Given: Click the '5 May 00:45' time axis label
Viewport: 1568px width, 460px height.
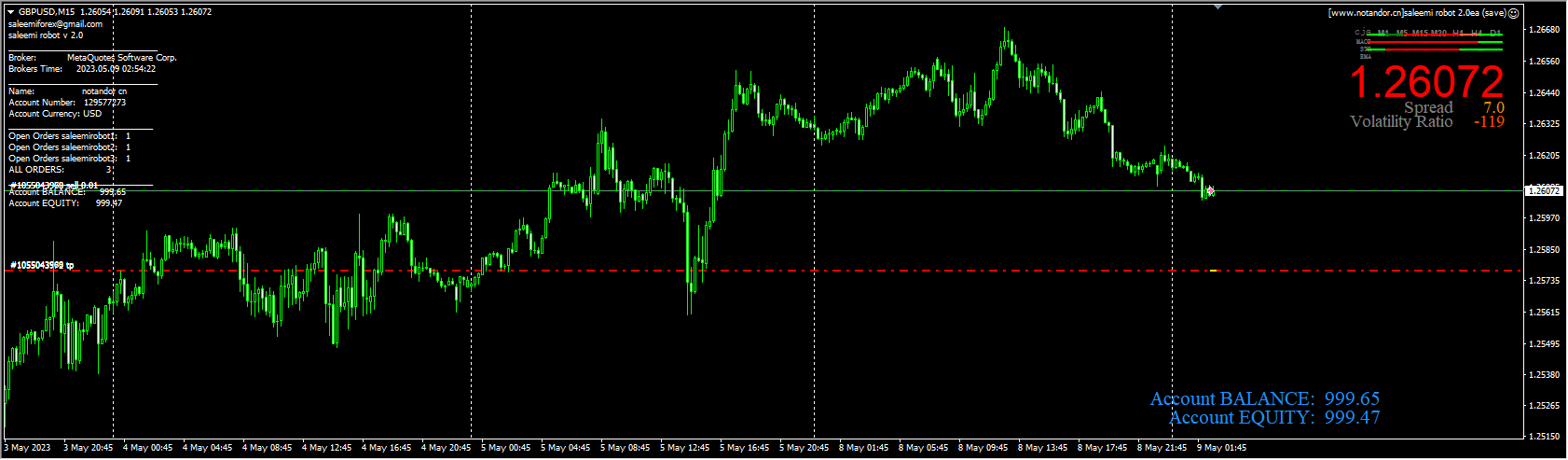Looking at the screenshot, I should tap(506, 448).
